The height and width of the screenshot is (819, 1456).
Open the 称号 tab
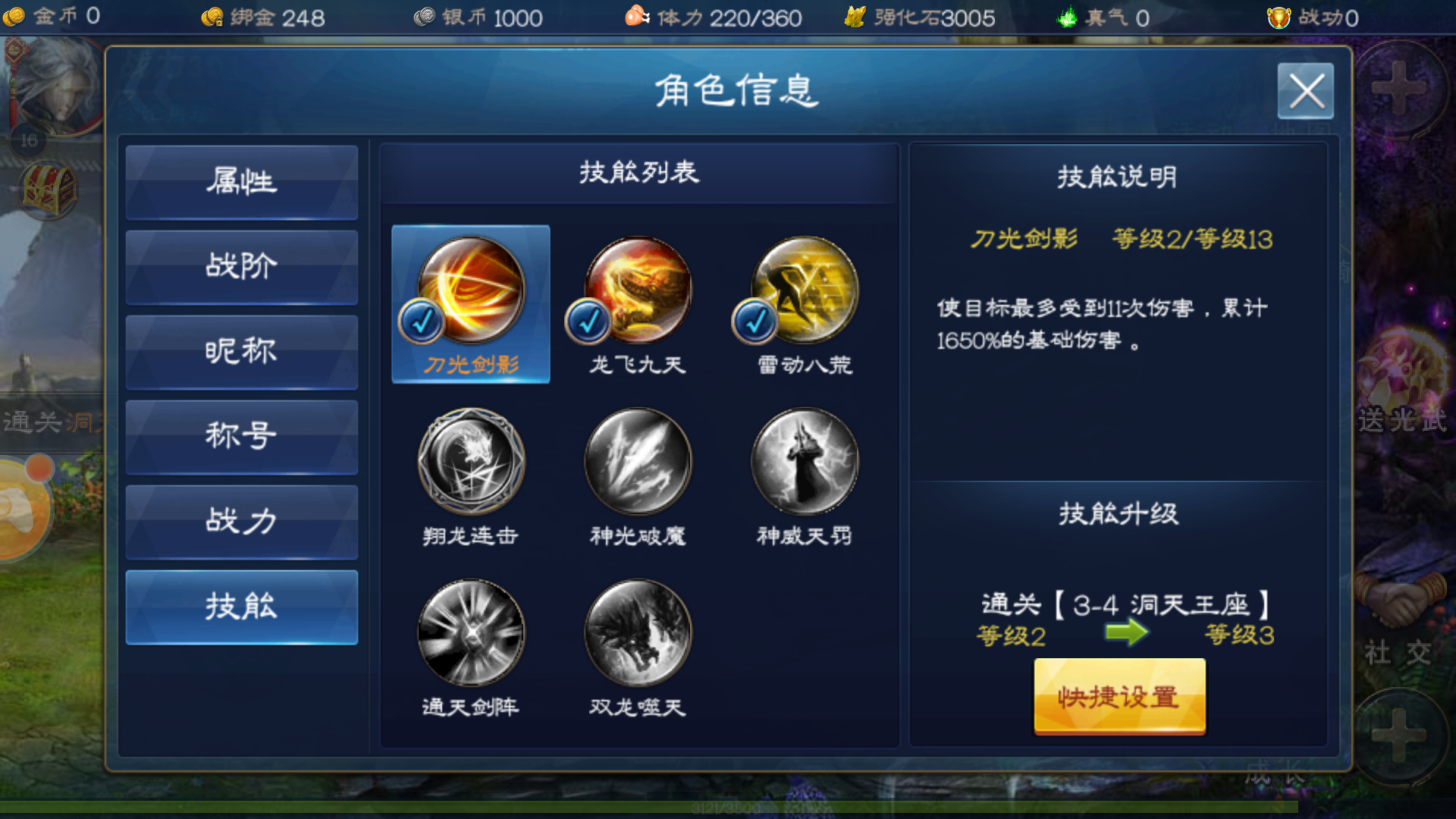point(241,437)
